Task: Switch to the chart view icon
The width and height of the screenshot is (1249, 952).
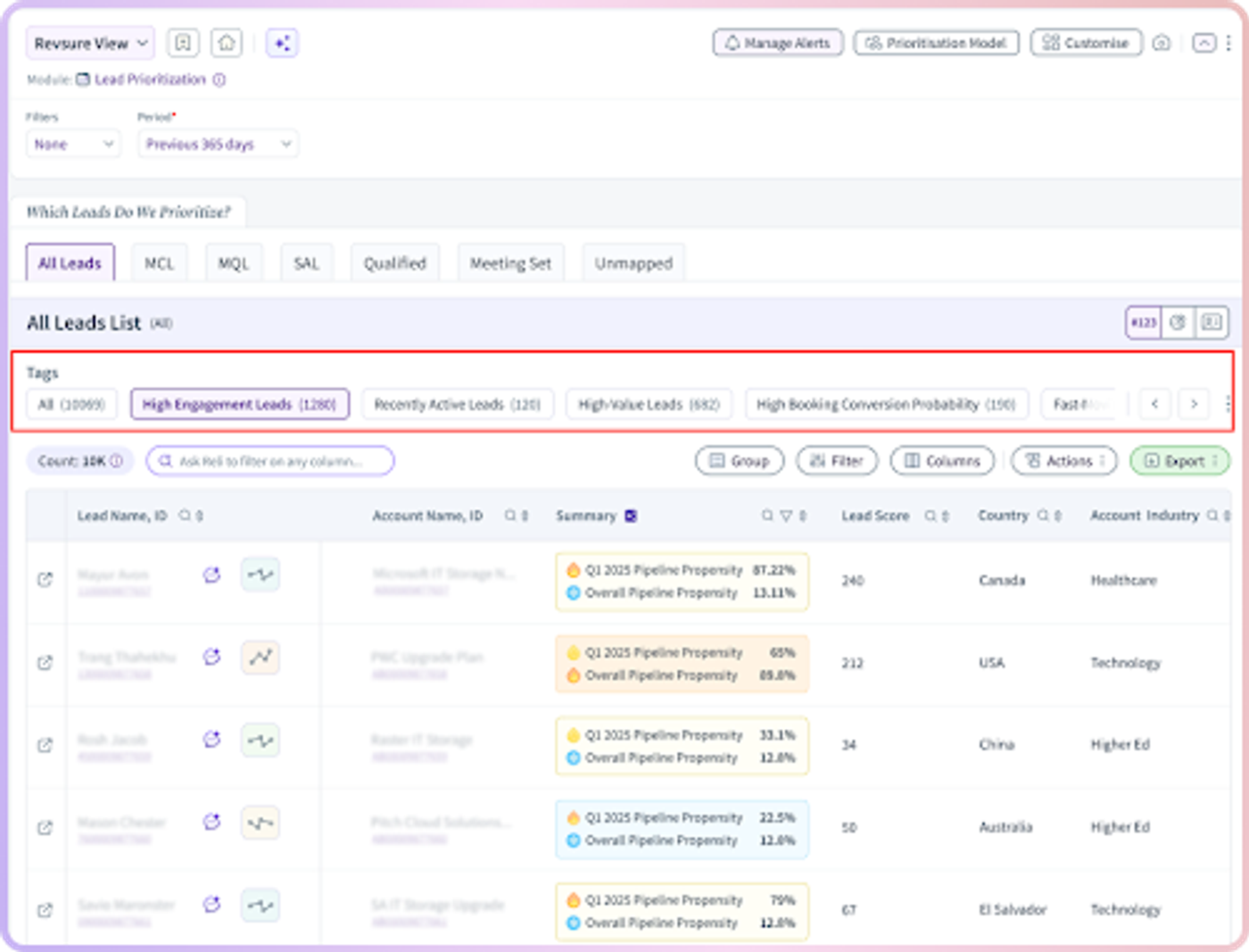Action: [x=1178, y=322]
